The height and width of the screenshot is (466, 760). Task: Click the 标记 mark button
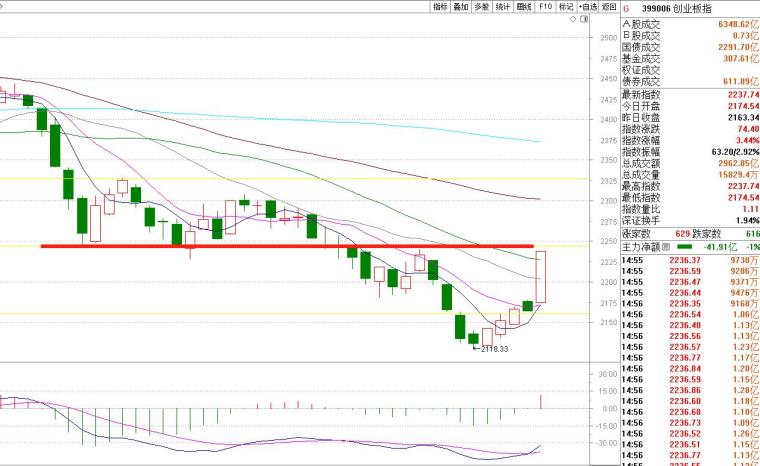point(566,6)
